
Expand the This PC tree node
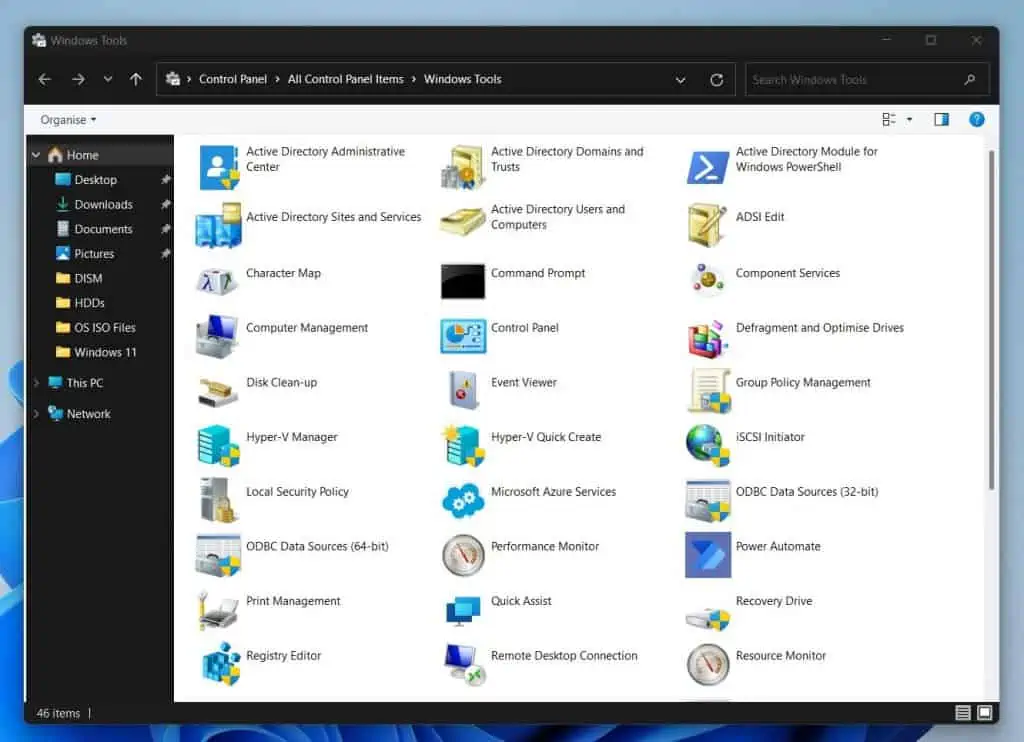click(x=37, y=383)
